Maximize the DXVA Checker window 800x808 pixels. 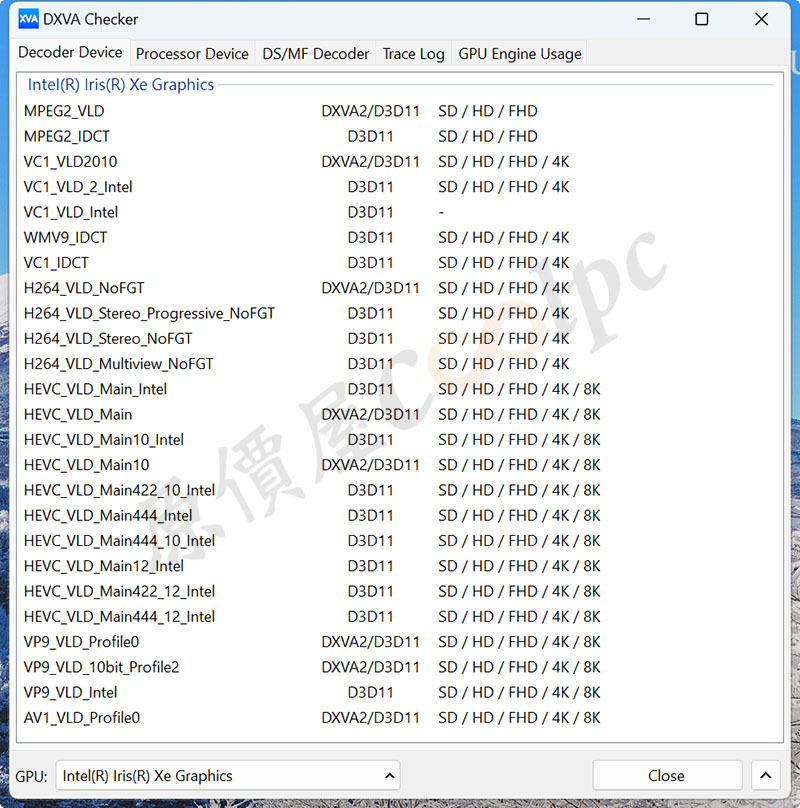(x=702, y=20)
